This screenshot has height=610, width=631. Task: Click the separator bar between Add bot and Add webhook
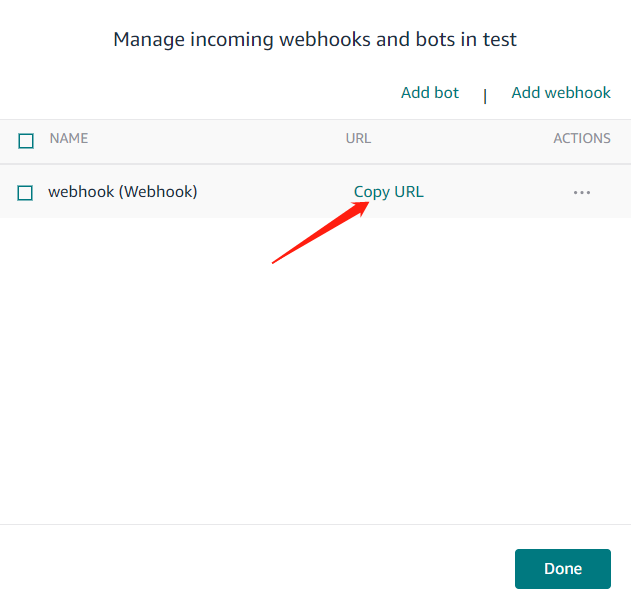pyautogui.click(x=485, y=96)
